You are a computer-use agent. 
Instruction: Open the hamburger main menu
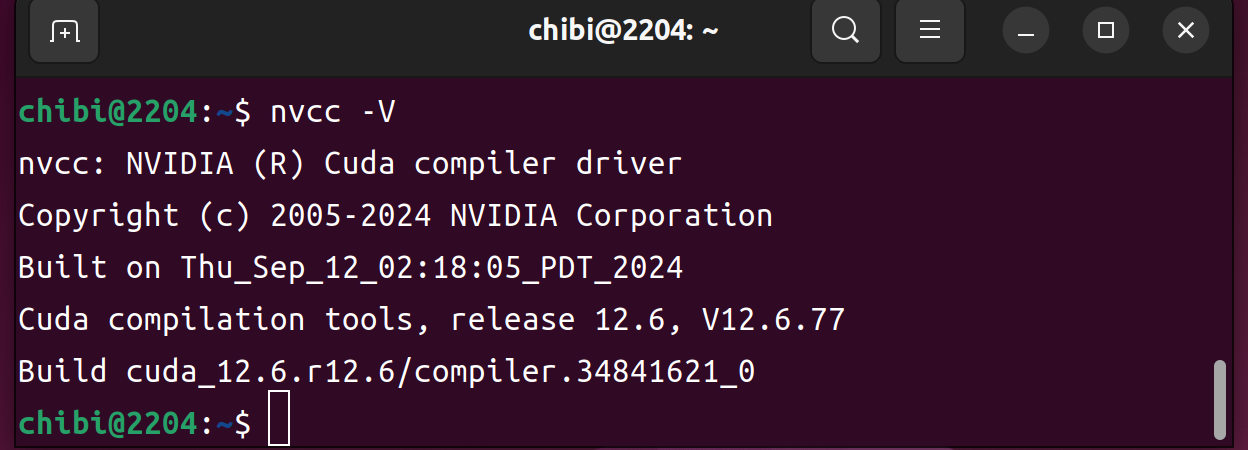[929, 31]
